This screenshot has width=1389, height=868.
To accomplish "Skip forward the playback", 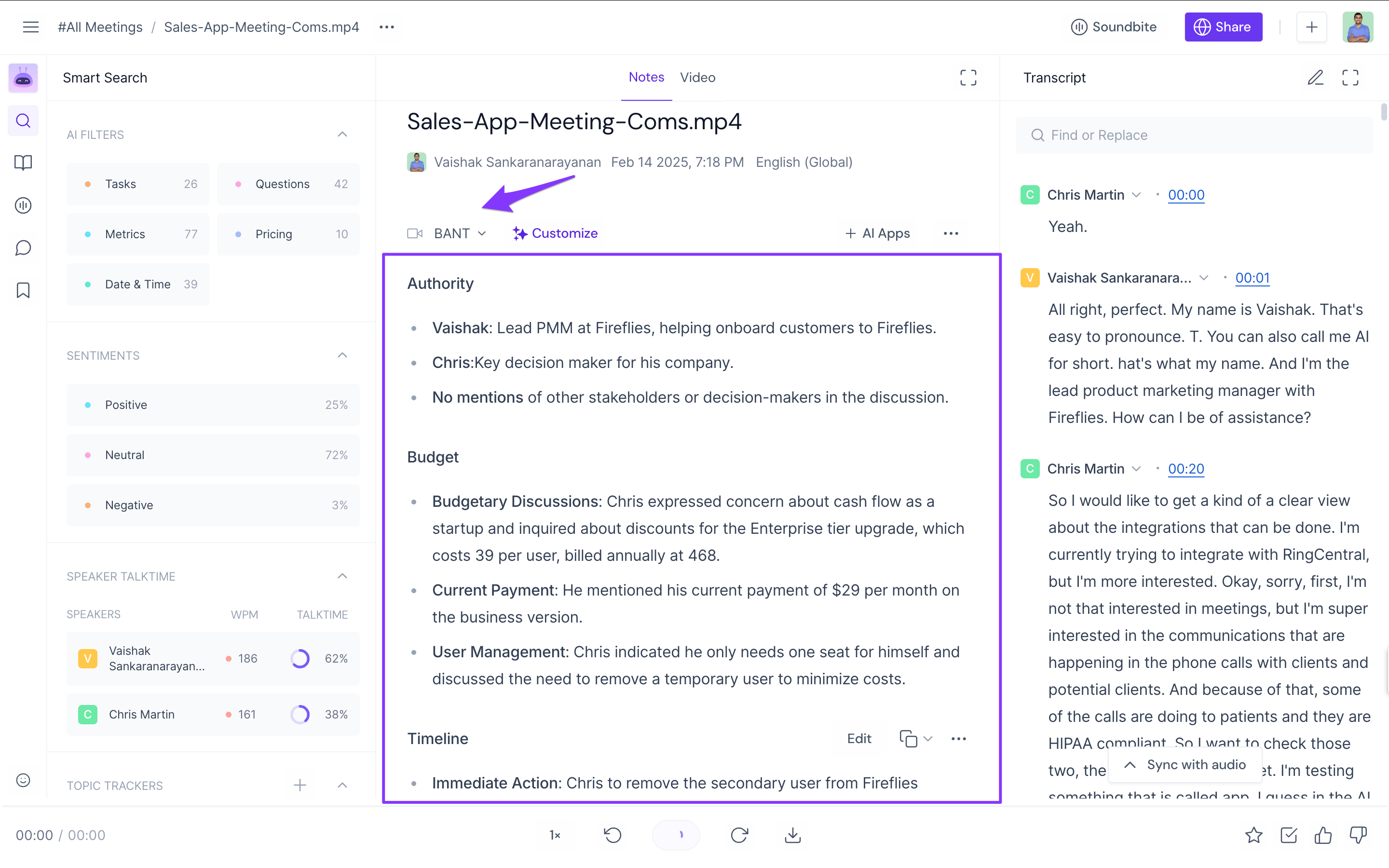I will coord(739,835).
